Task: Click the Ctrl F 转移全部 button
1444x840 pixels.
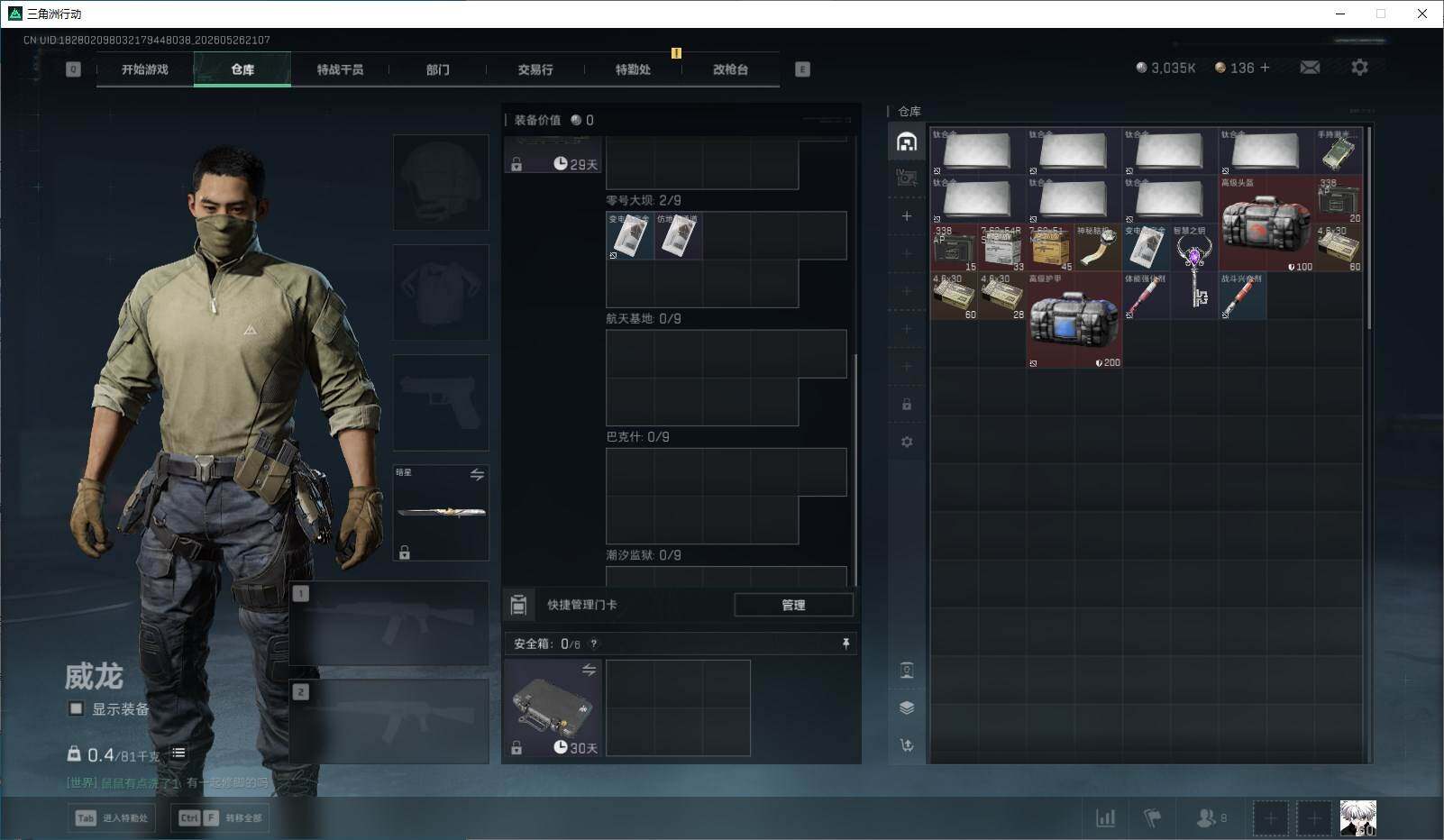Action: [220, 817]
